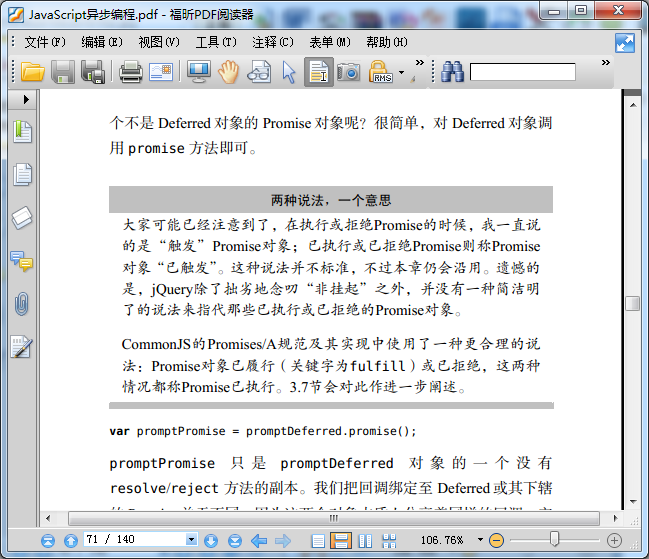The width and height of the screenshot is (649, 559).
Task: Toggle continuous page layout
Action: click(341, 541)
